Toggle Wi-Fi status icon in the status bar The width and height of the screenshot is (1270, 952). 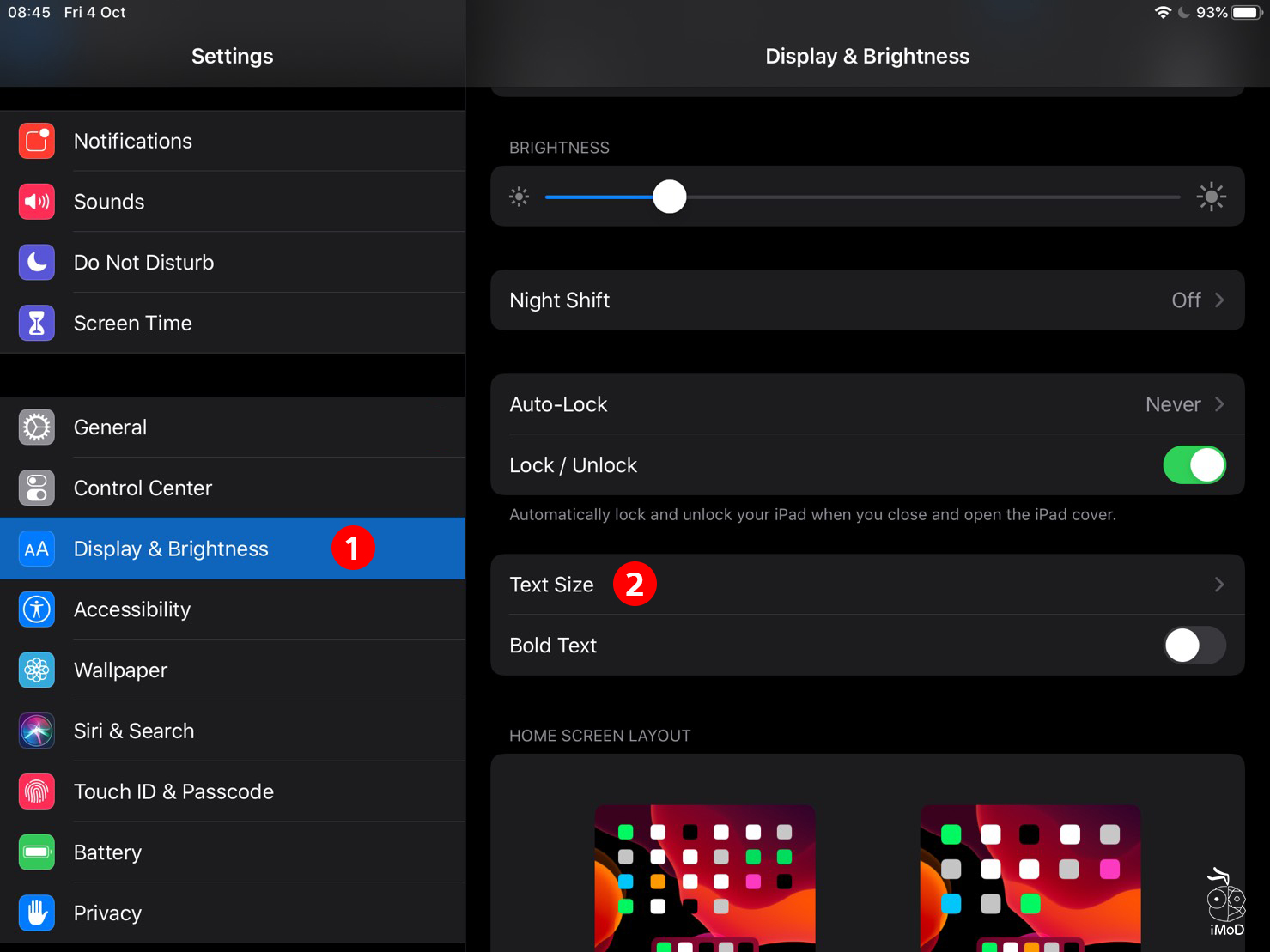pos(1164,12)
